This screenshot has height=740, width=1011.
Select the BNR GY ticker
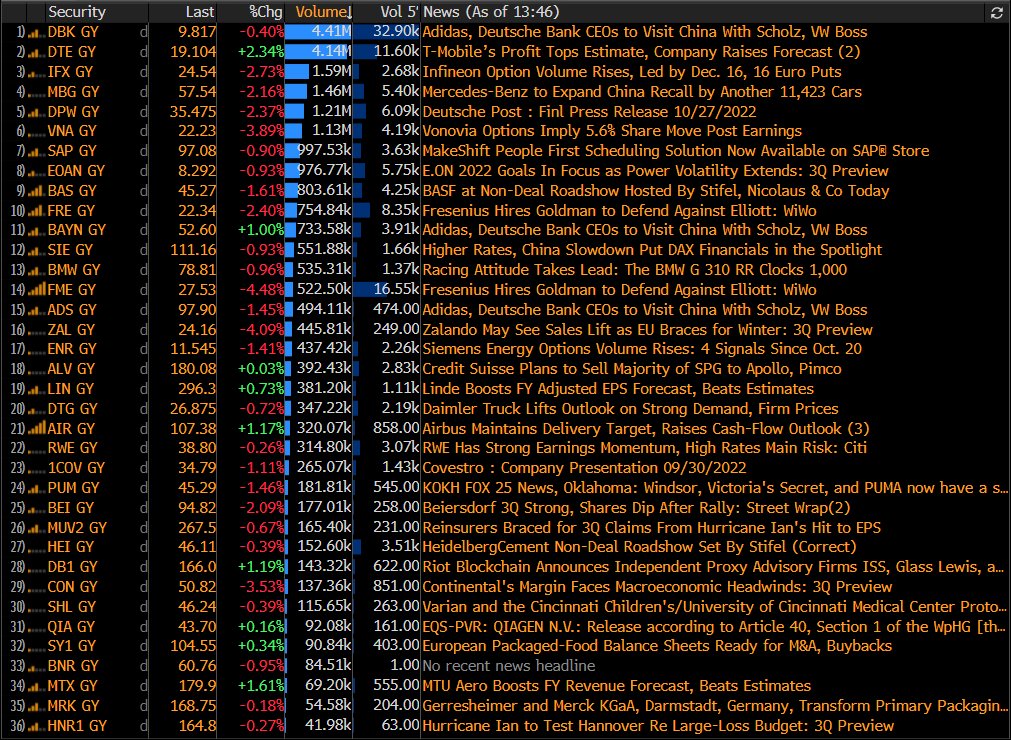72,666
